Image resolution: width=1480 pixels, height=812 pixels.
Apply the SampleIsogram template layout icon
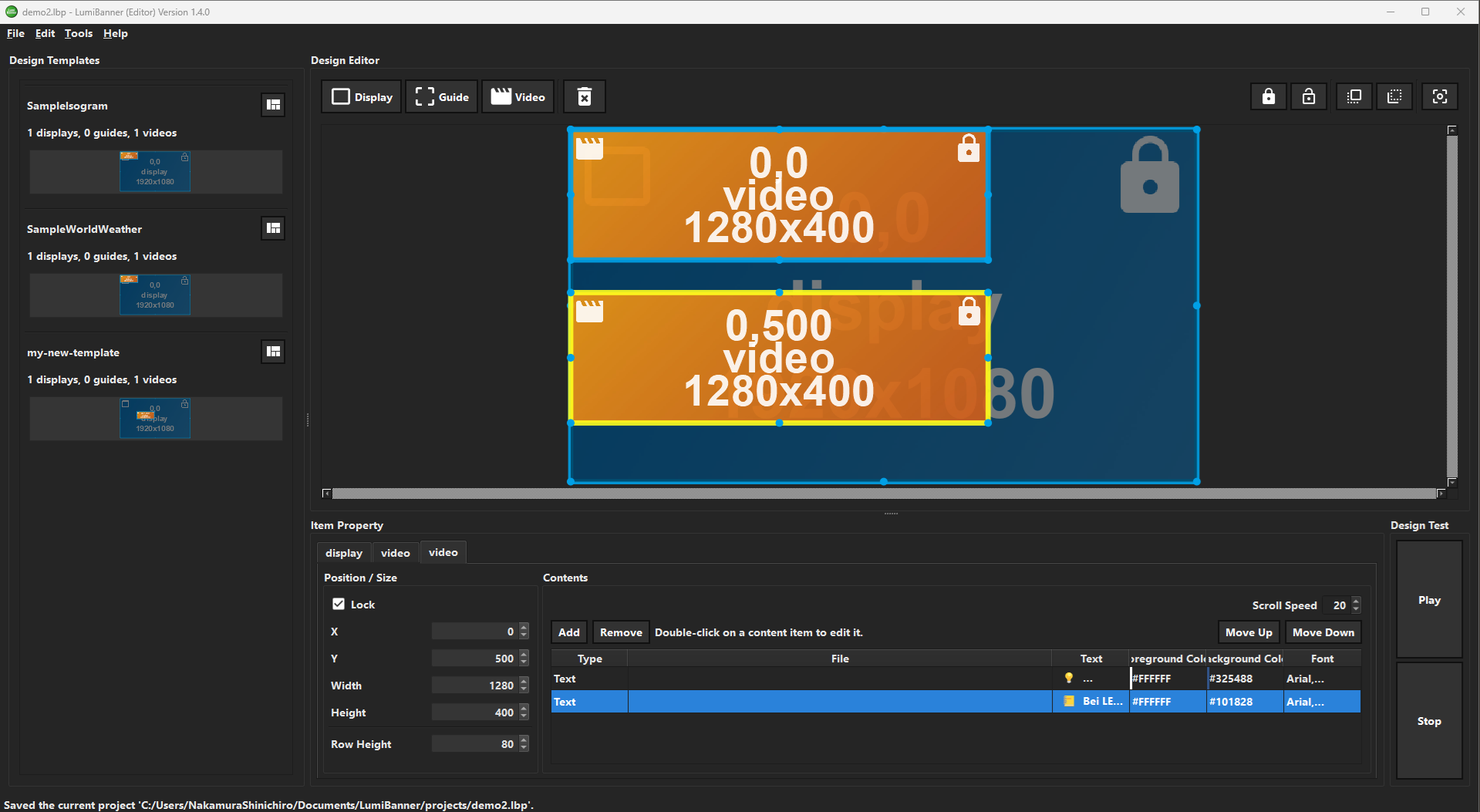pos(273,105)
